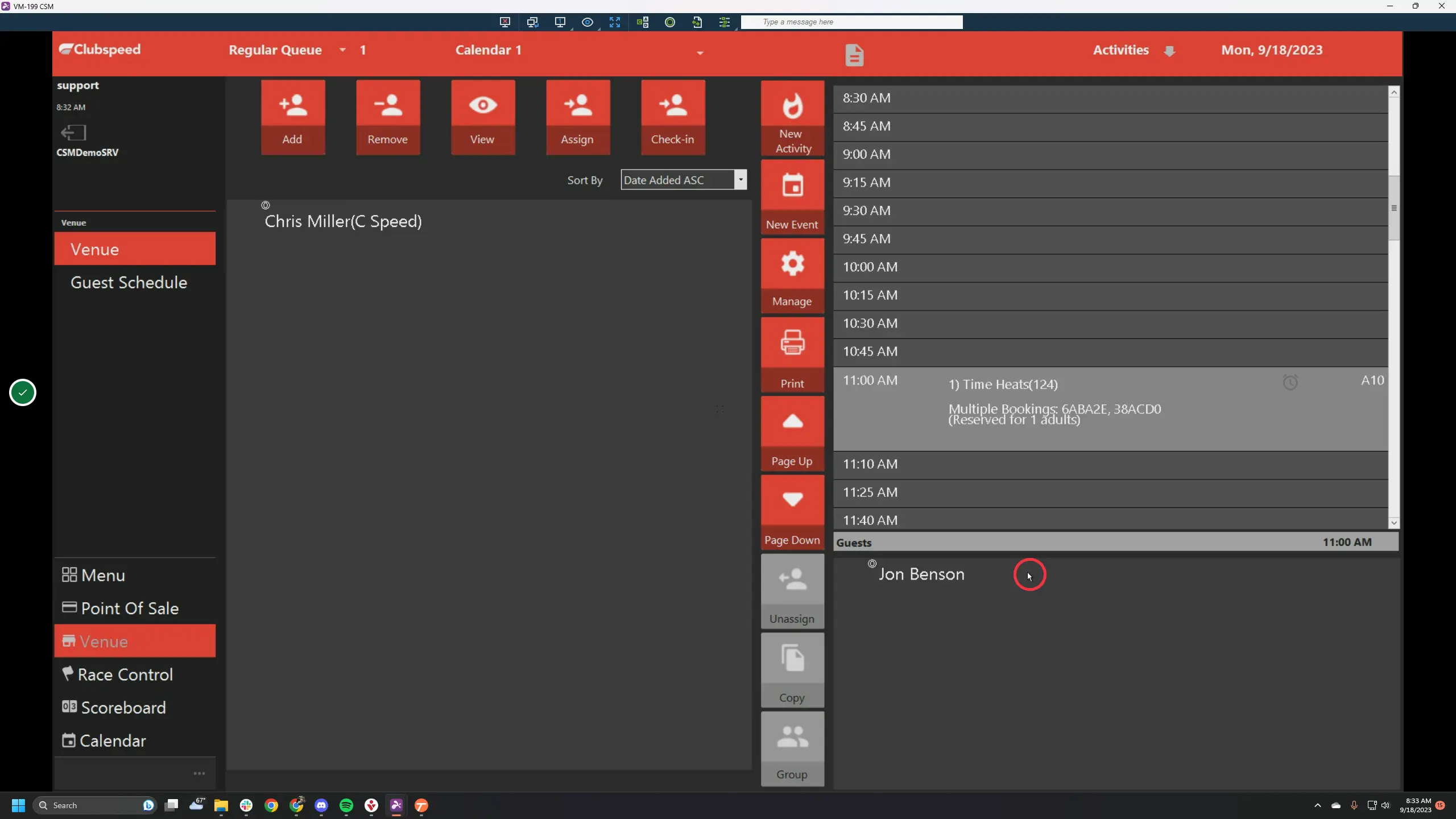Open the View eye icon button
This screenshot has height=819, width=1456.
click(x=483, y=117)
